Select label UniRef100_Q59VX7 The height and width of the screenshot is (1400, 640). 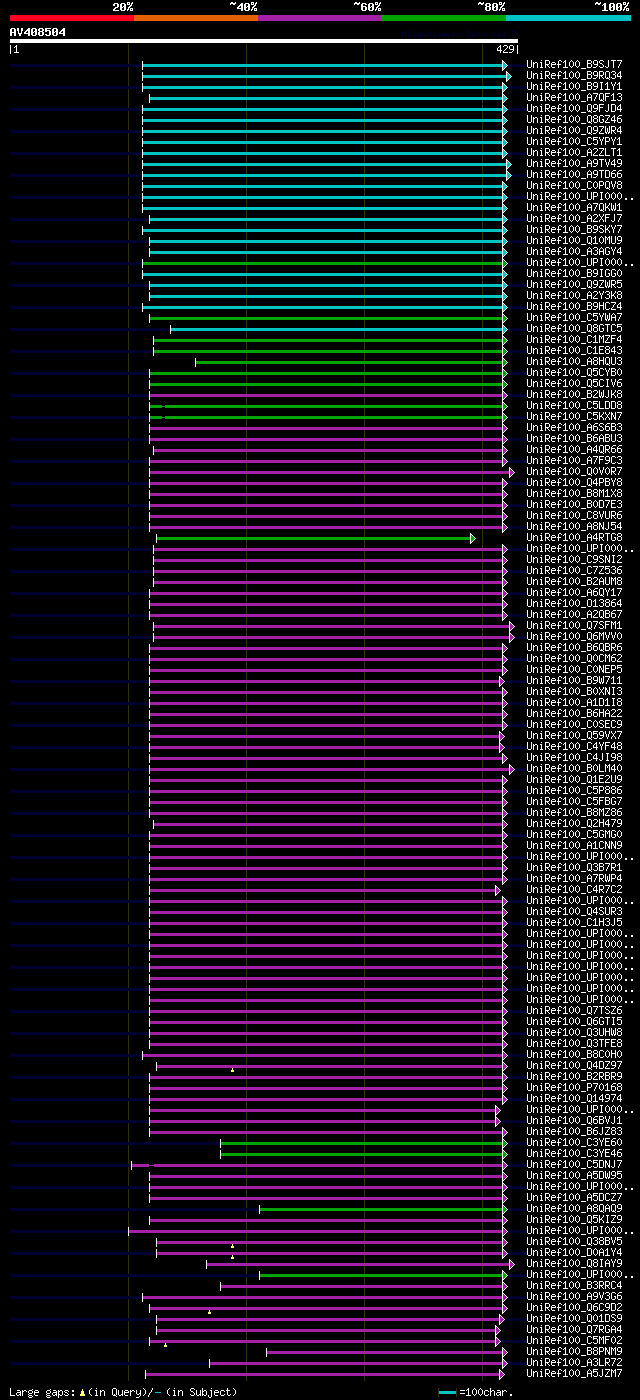pyautogui.click(x=574, y=735)
